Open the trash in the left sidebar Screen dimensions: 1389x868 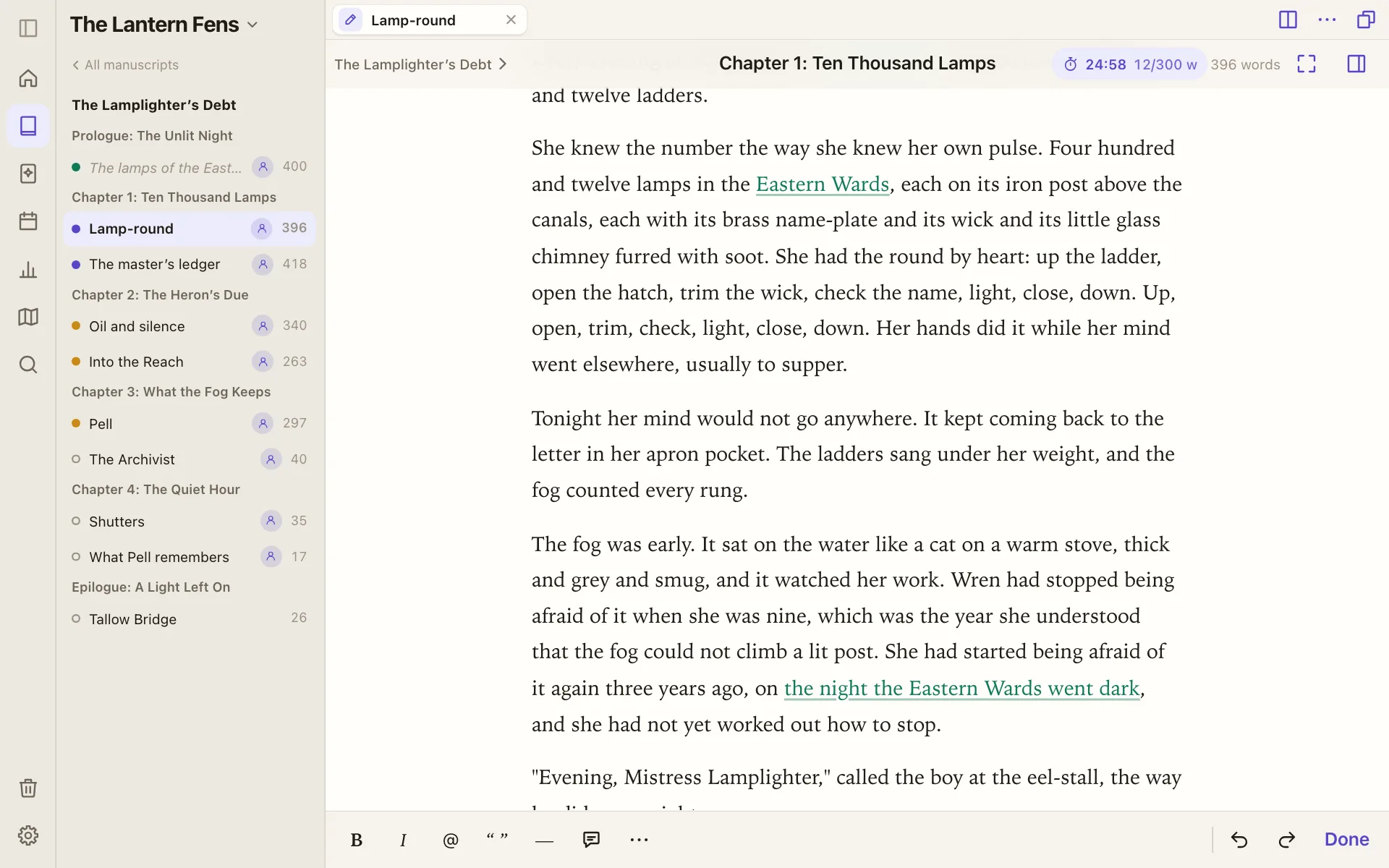point(28,788)
